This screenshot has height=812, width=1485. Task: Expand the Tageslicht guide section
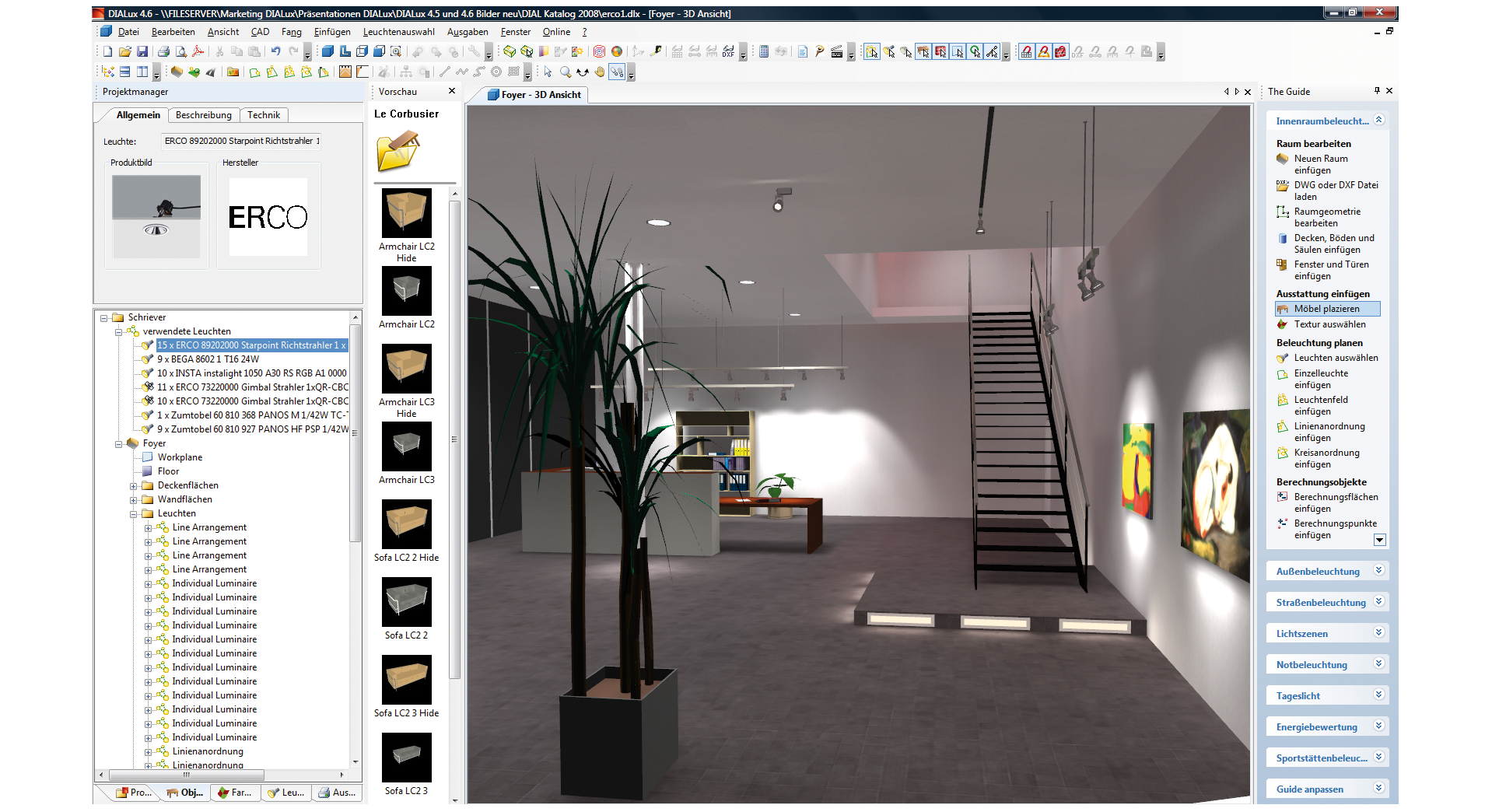pyautogui.click(x=1378, y=695)
